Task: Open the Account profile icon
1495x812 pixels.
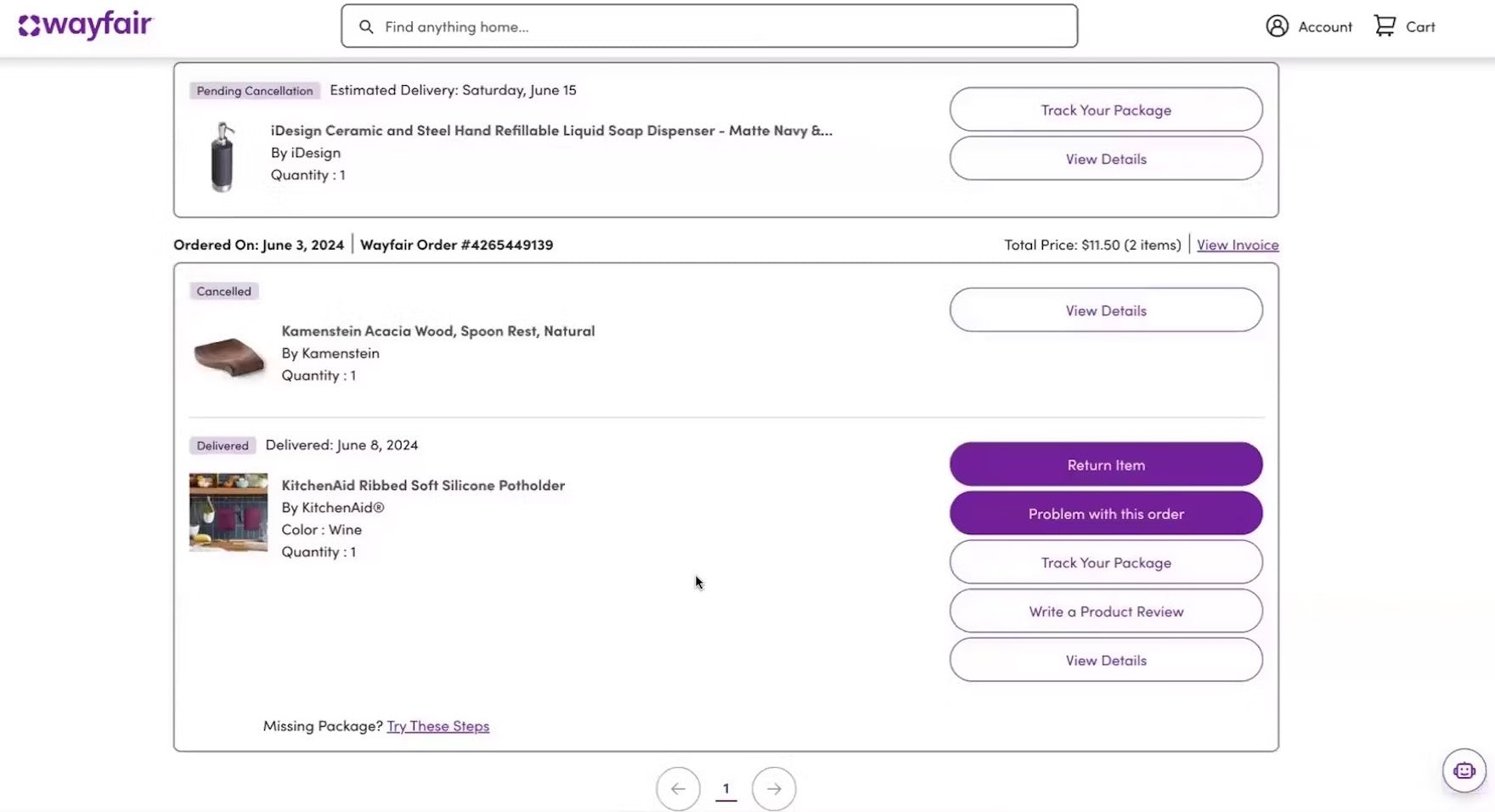Action: click(1277, 26)
